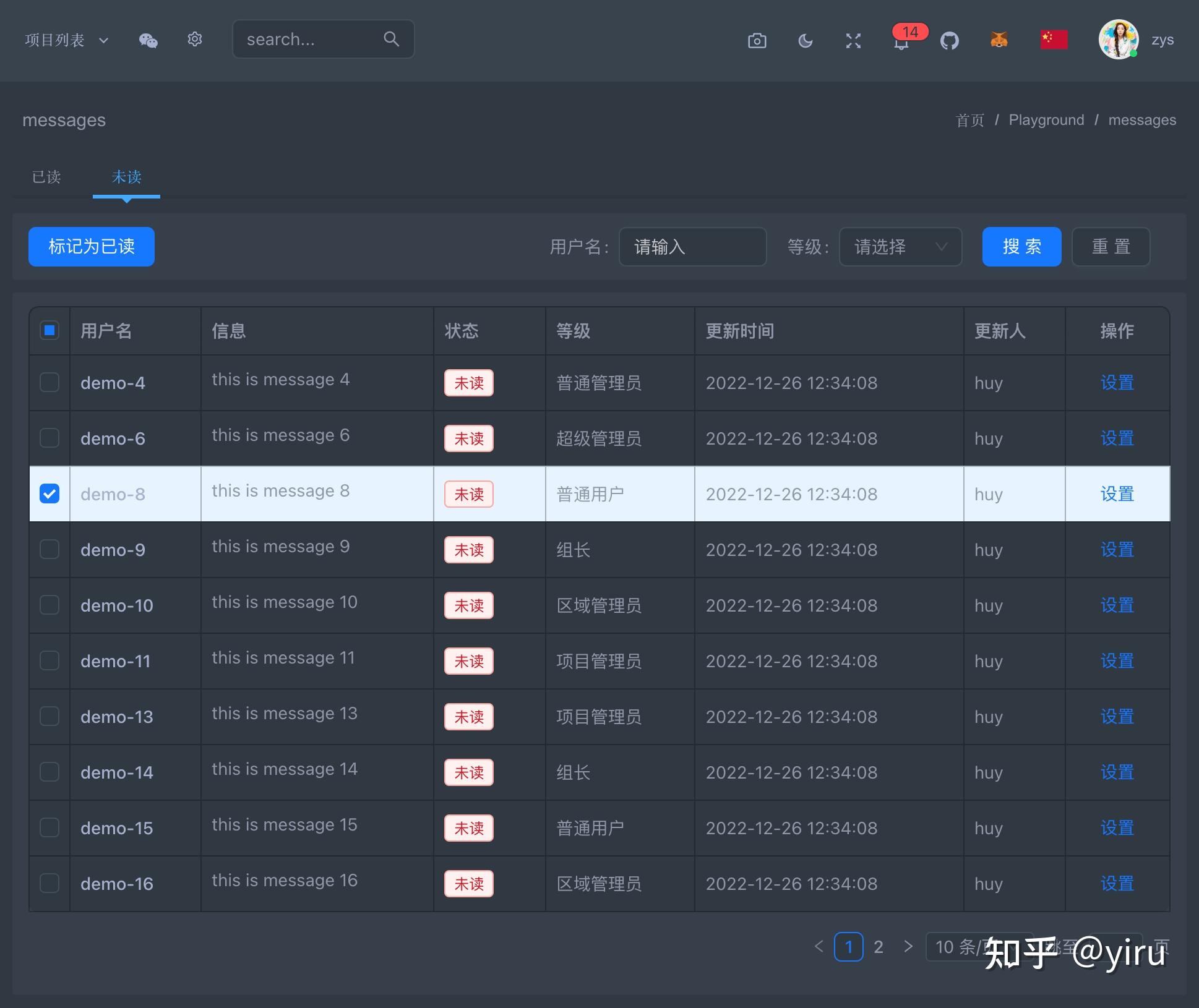
Task: Switch to the 已读 tab
Action: [46, 177]
